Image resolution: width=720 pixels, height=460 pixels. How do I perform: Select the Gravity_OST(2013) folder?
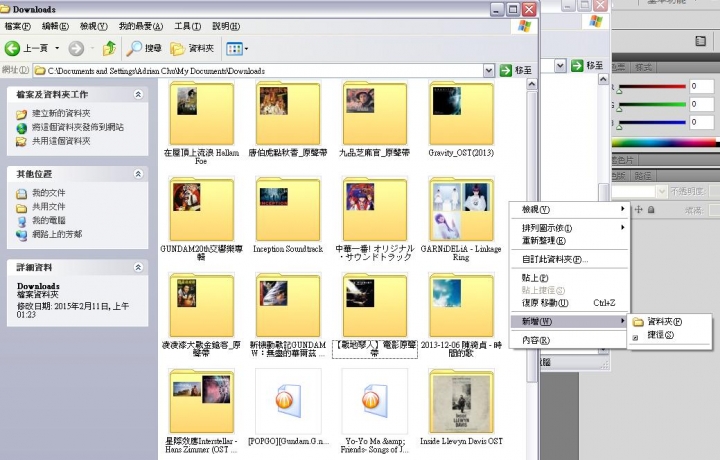coord(461,114)
